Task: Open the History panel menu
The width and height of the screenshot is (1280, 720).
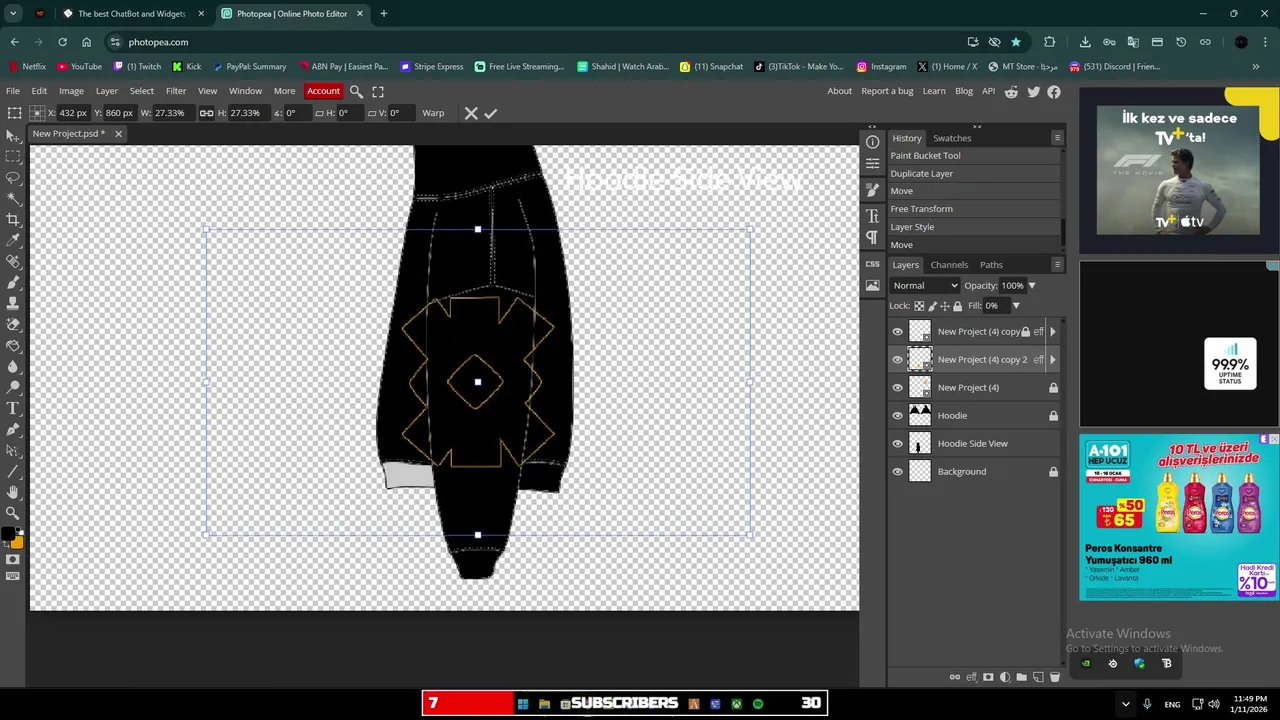Action: (1057, 138)
